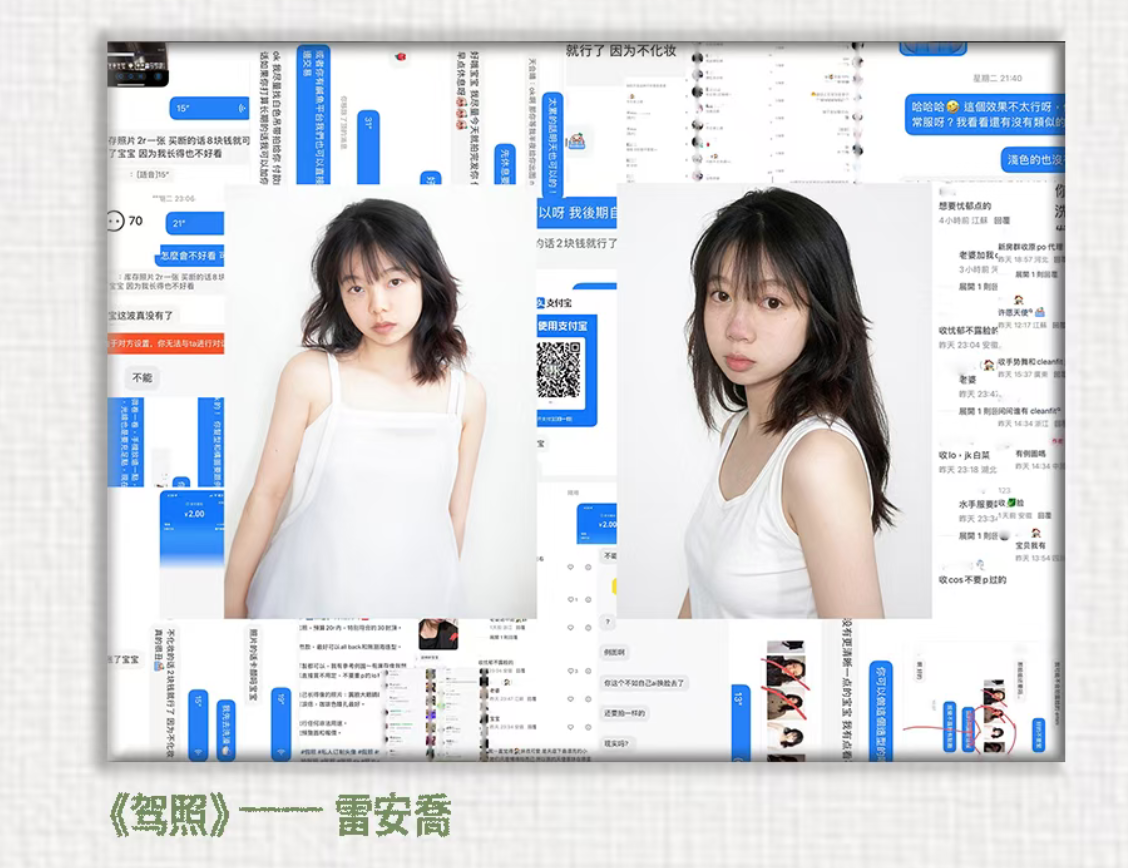This screenshot has height=868, width=1128.
Task: Click the '宝这波真没有了' message
Action: tap(141, 316)
